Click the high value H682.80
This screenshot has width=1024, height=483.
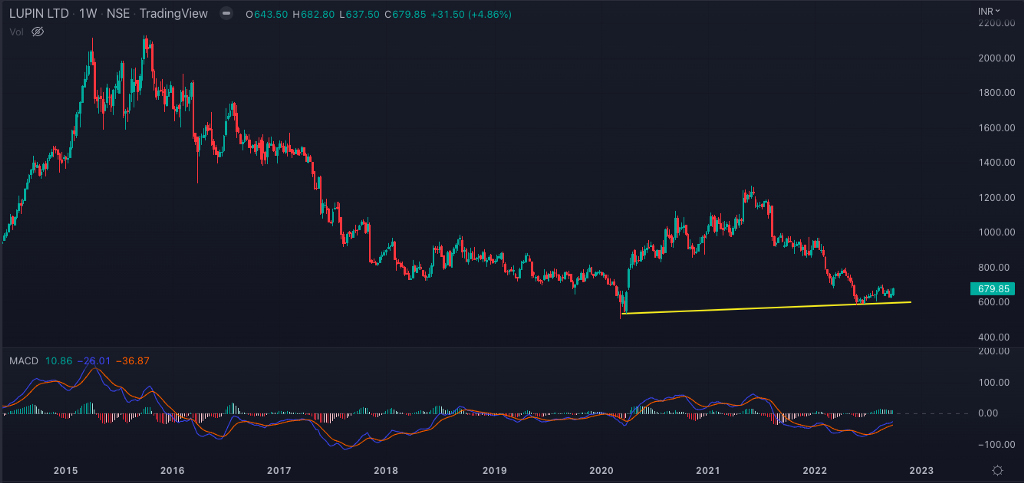click(311, 14)
